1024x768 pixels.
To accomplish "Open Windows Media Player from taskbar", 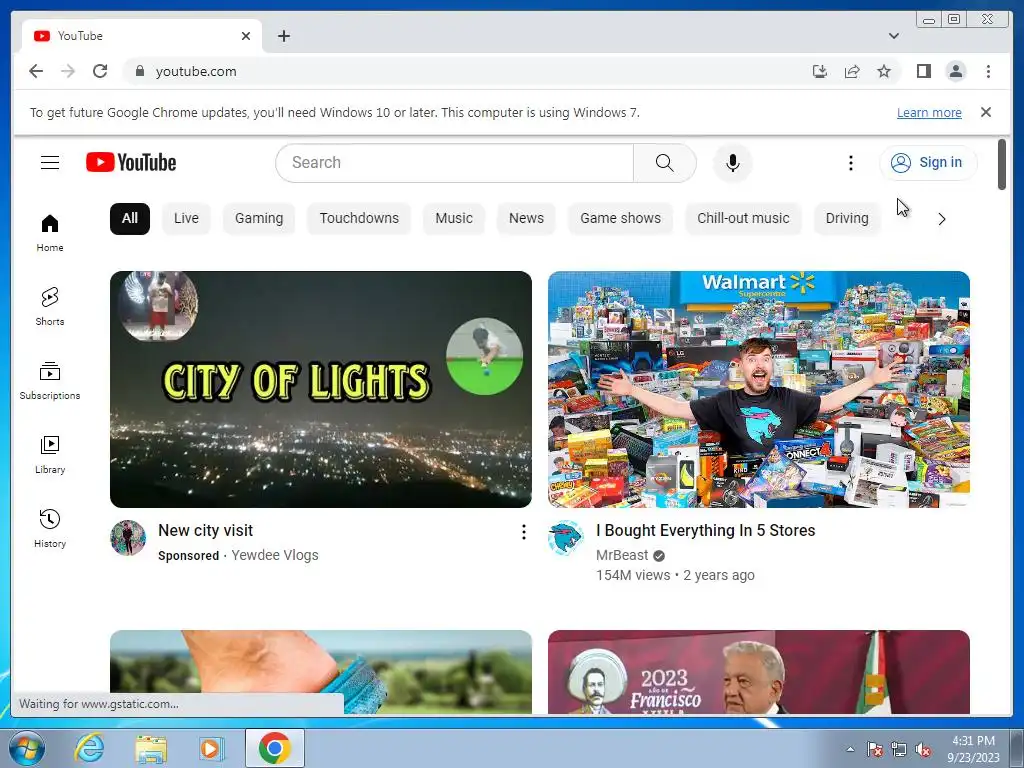I will [x=211, y=748].
